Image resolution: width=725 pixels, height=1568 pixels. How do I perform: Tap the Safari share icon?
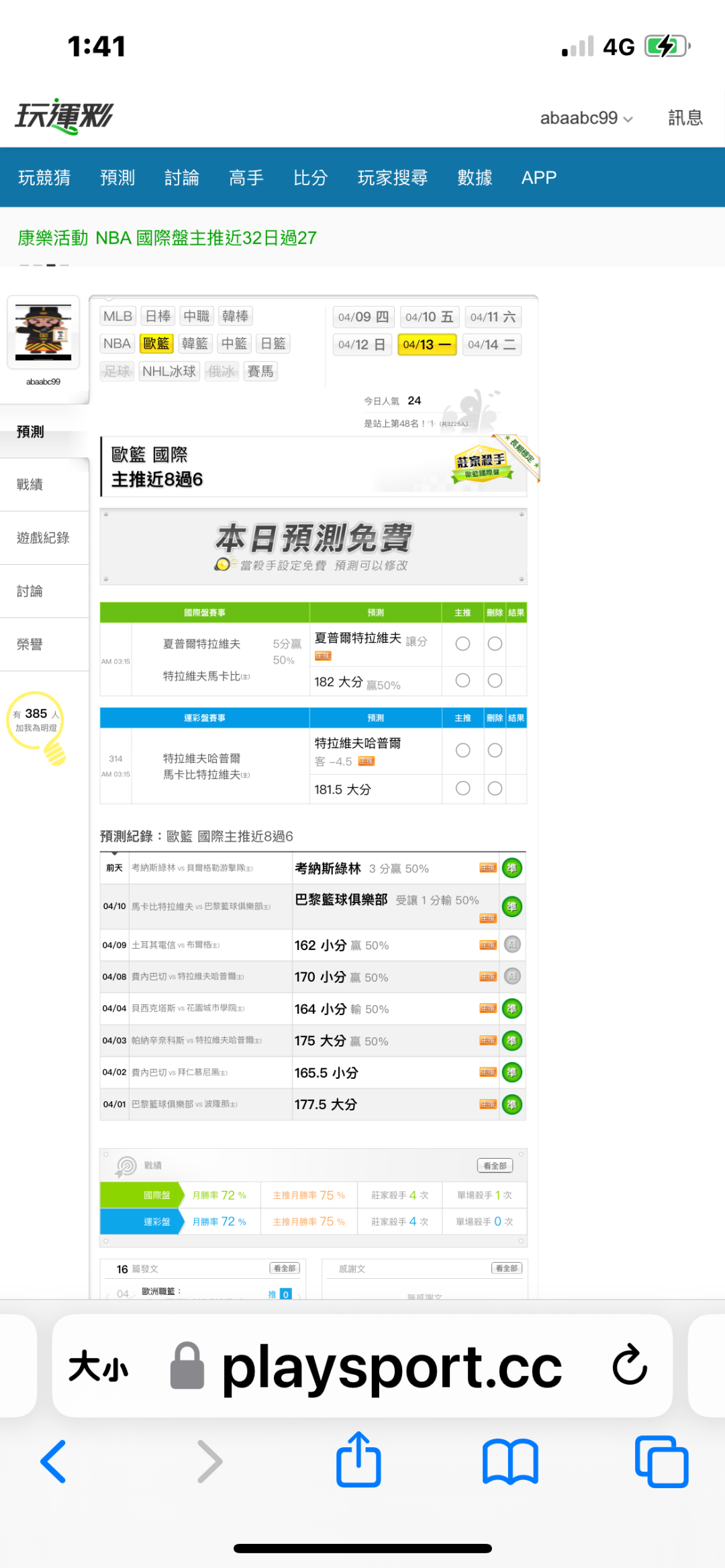[x=358, y=1460]
